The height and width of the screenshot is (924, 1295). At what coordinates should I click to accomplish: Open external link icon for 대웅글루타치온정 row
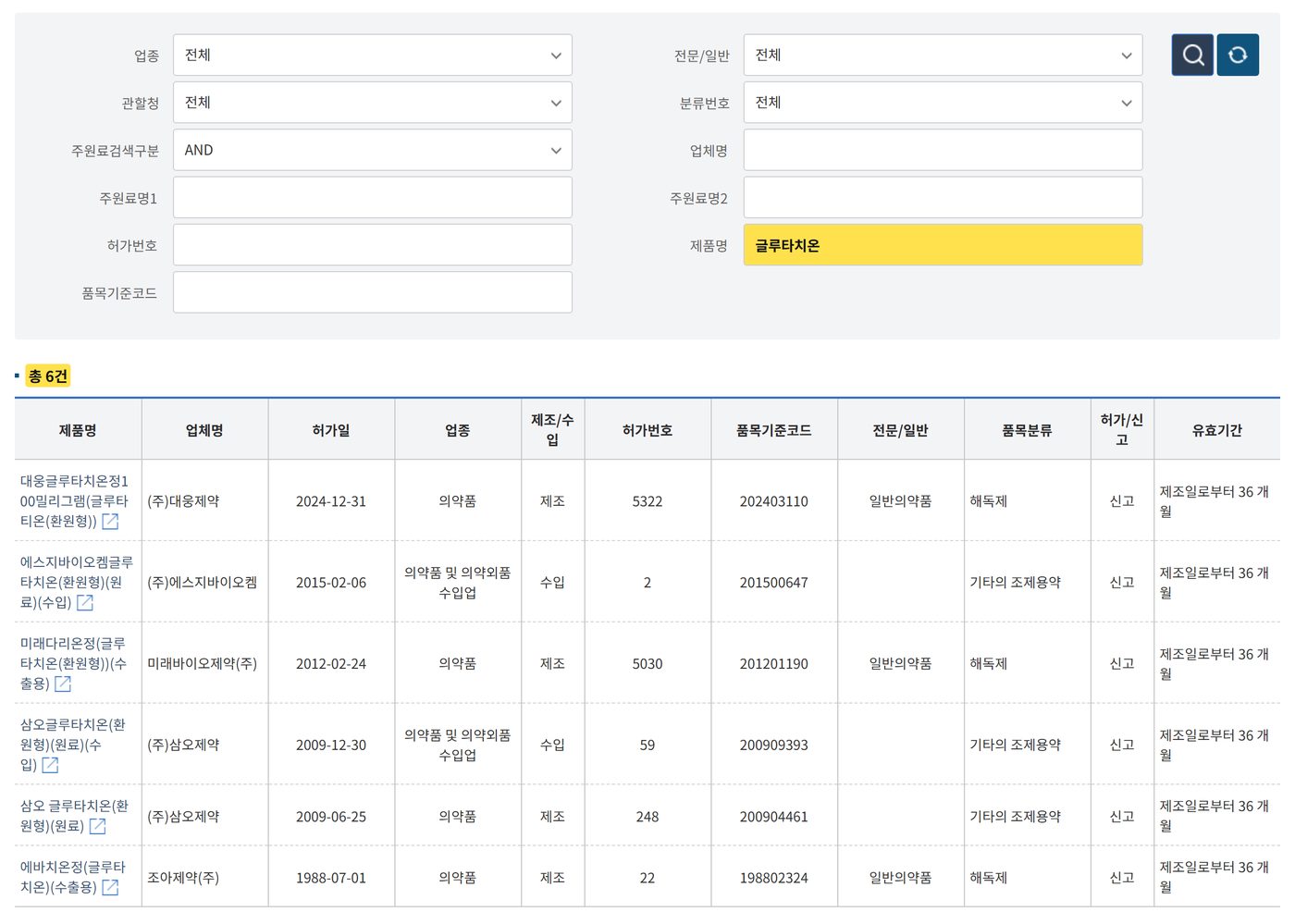coord(110,522)
